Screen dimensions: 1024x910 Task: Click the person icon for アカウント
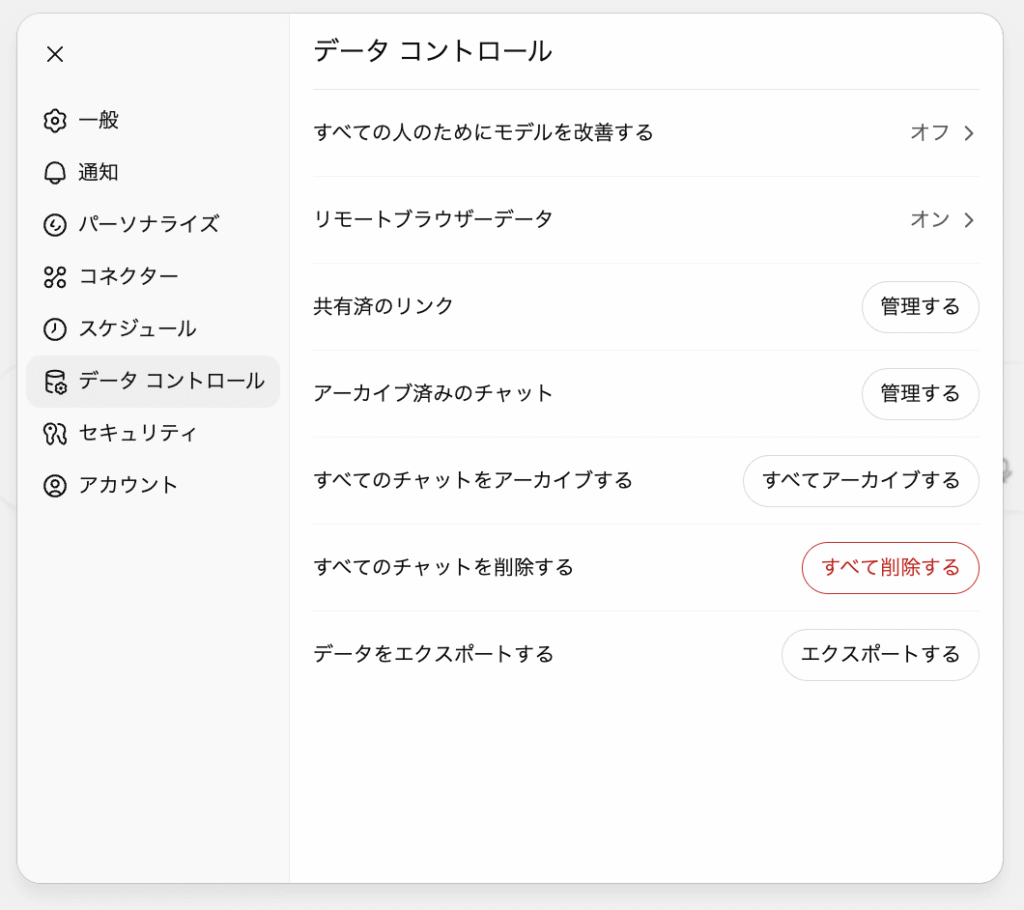(55, 485)
